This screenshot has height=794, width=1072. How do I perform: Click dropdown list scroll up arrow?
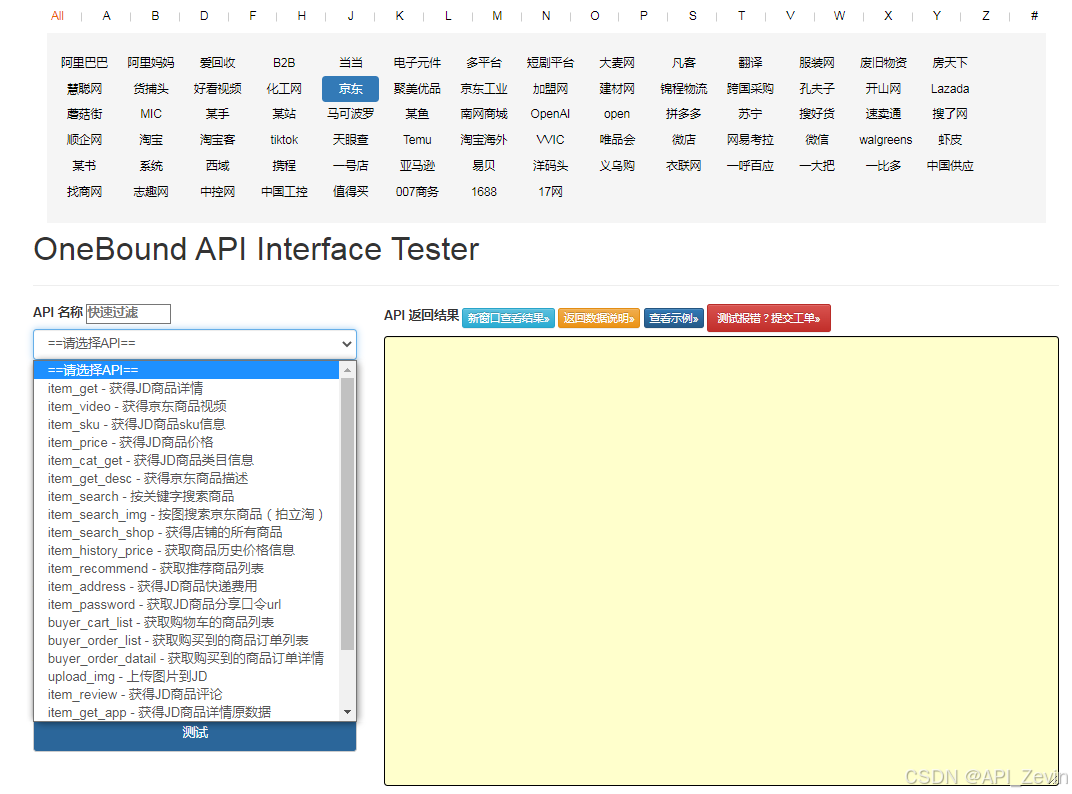[x=347, y=370]
